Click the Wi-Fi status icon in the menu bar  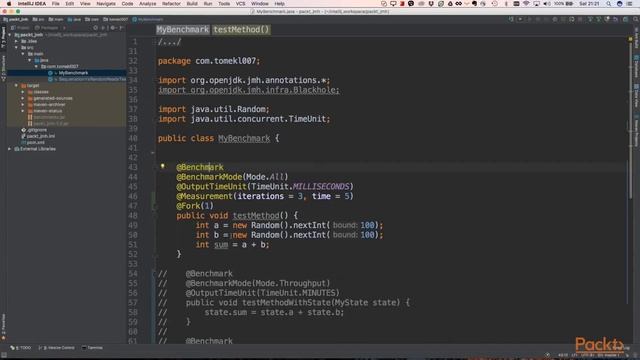pyautogui.click(x=526, y=4)
